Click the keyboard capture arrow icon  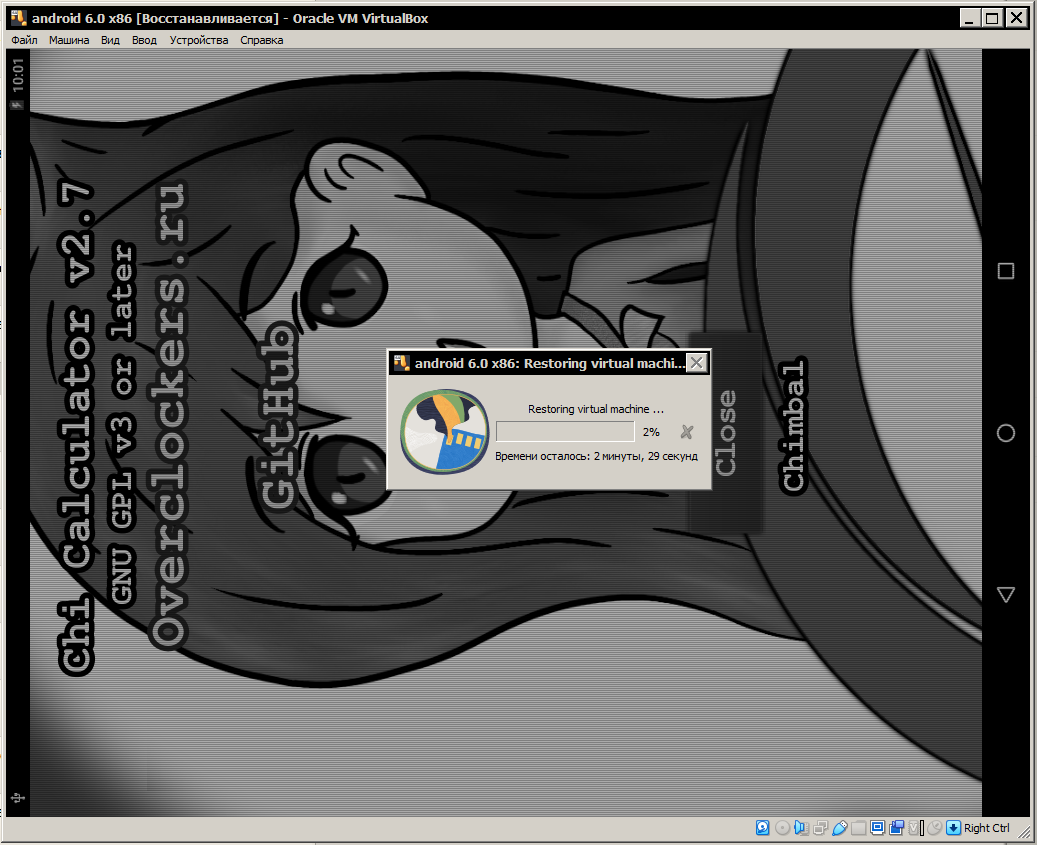954,828
